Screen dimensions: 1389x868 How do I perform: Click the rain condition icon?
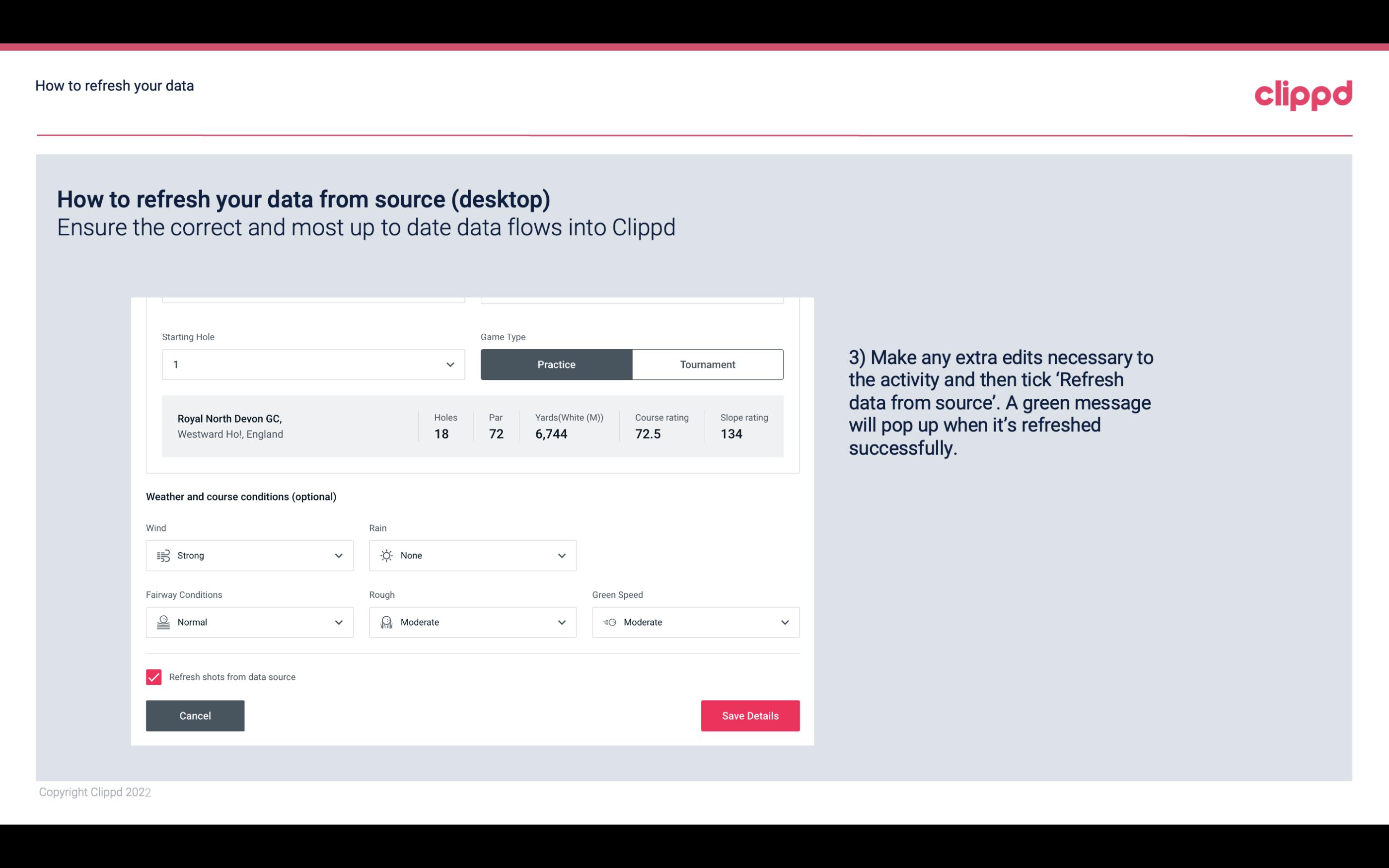(386, 555)
